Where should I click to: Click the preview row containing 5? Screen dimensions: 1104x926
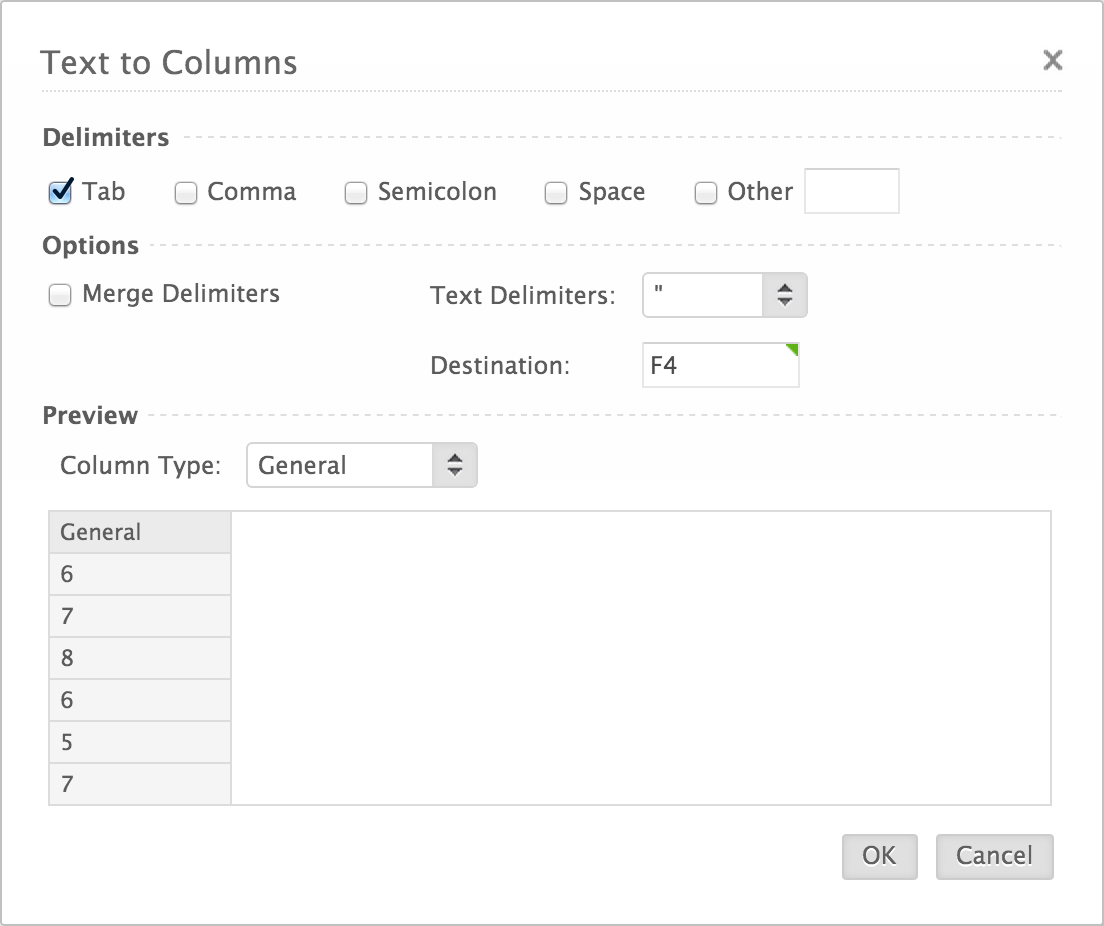(140, 742)
